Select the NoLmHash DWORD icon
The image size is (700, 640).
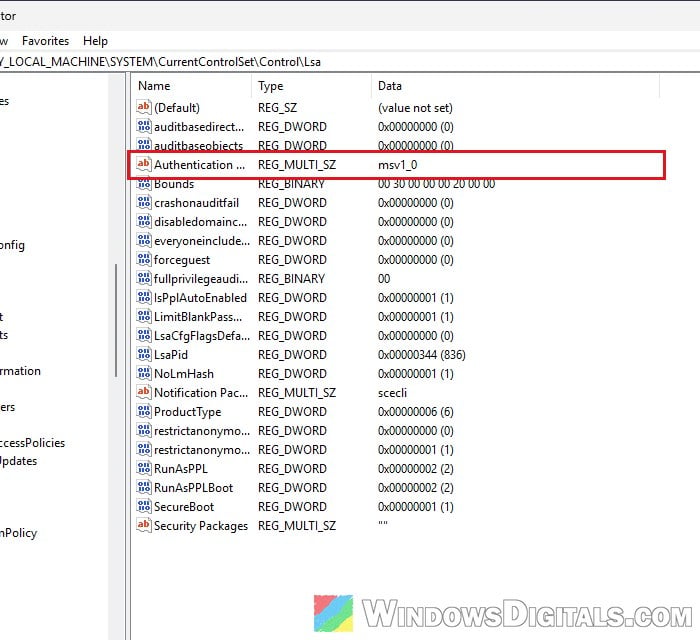144,374
